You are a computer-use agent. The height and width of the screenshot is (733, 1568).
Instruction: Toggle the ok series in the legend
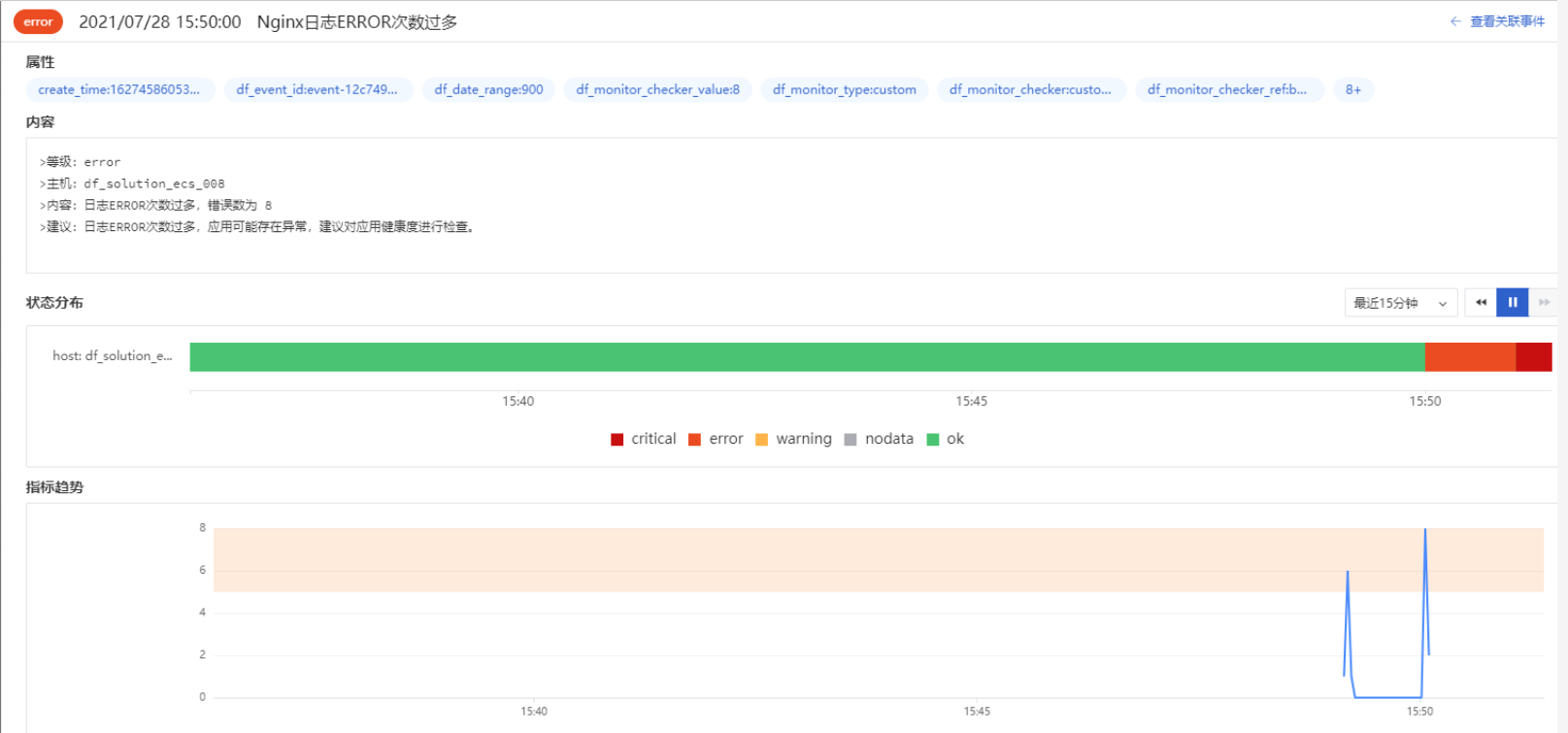click(946, 439)
